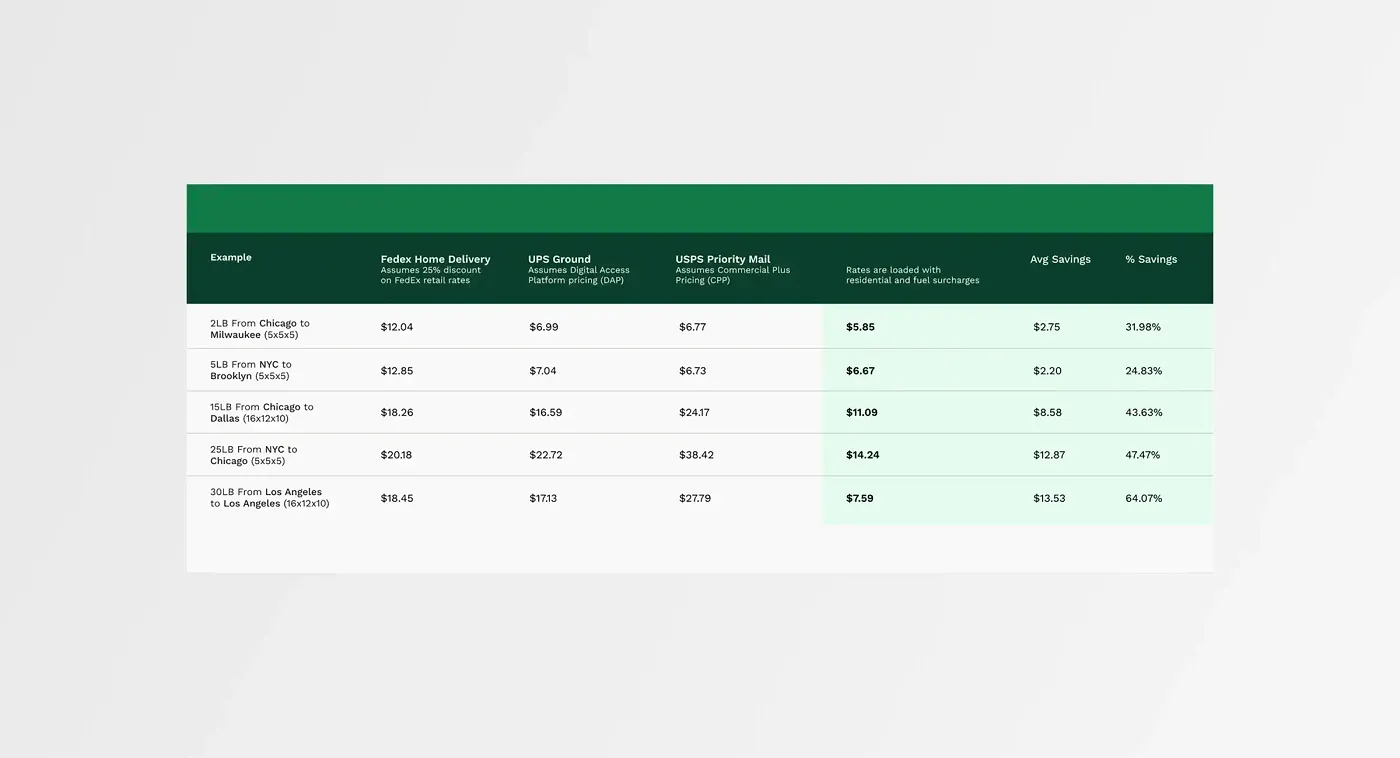Select the savings percentage "24.83%"
This screenshot has width=1400, height=758.
coord(1144,371)
